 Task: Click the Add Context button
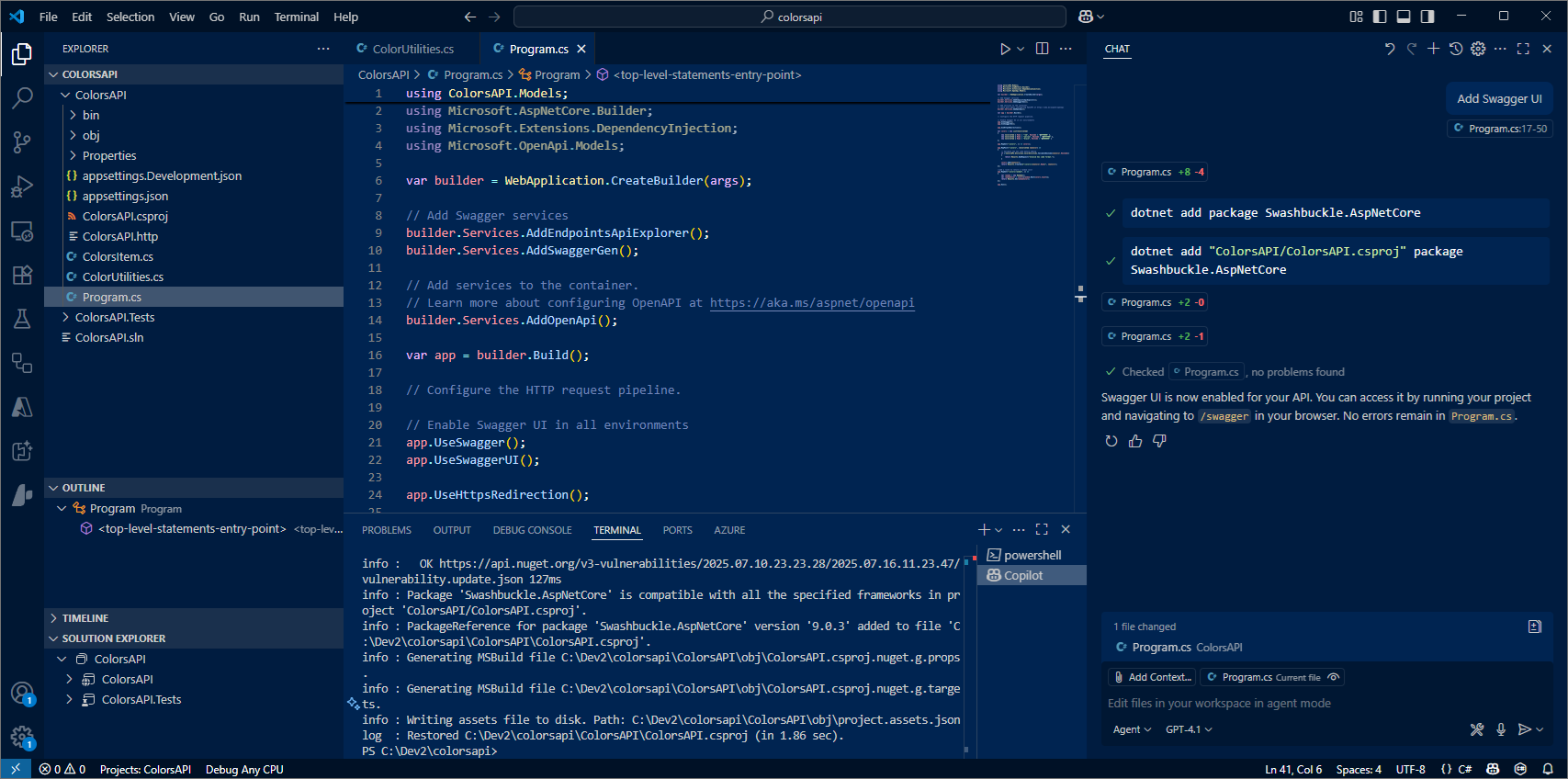[1152, 677]
